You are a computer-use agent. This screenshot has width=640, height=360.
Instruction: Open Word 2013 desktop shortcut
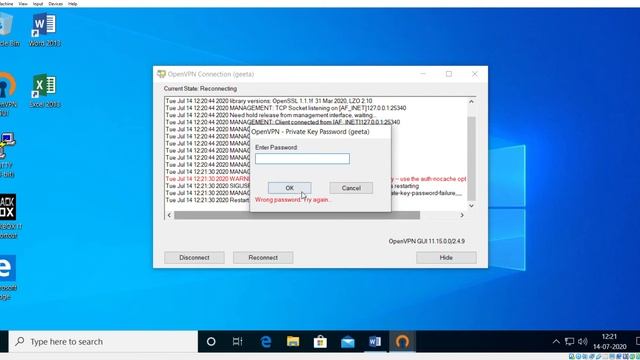(x=44, y=30)
